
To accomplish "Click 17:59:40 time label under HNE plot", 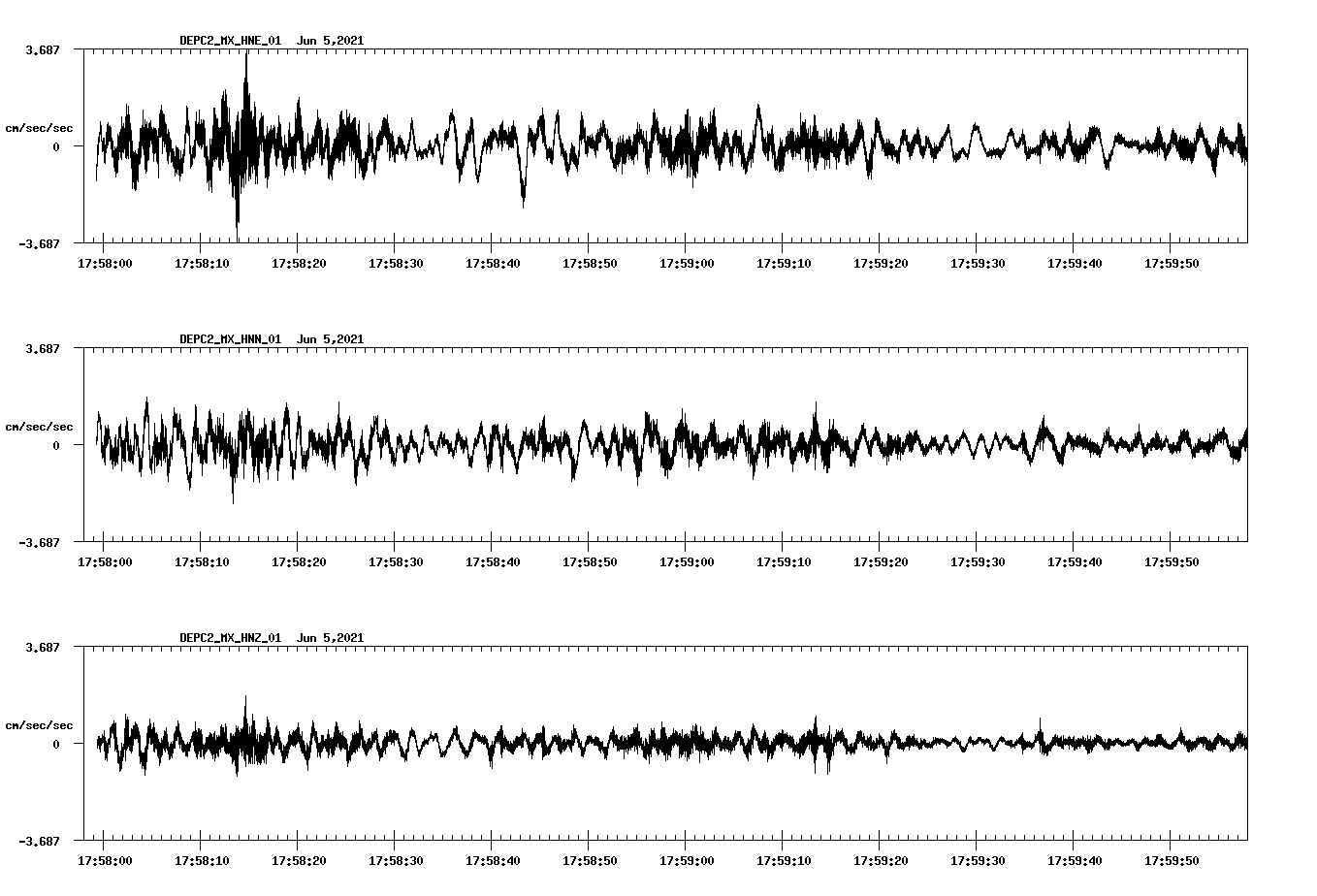I will click(1075, 263).
